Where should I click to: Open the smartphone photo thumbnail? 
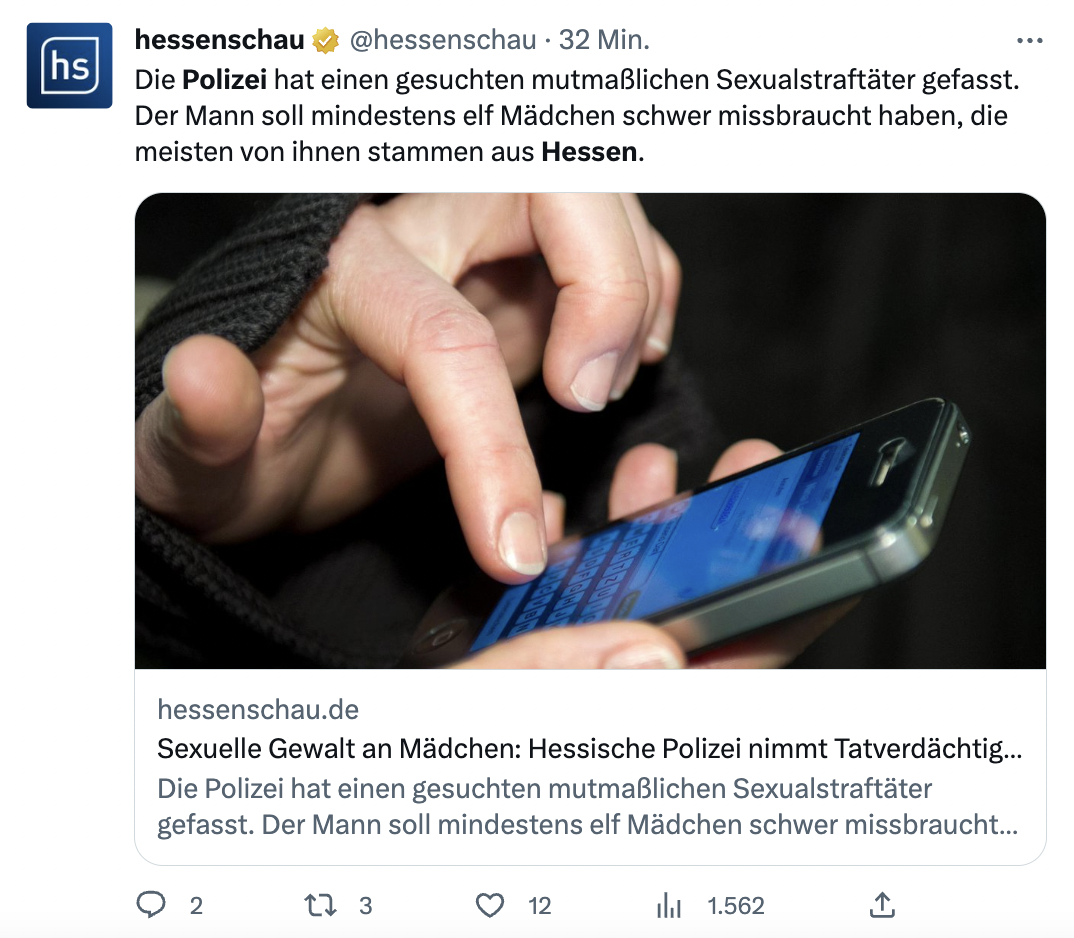[x=590, y=431]
